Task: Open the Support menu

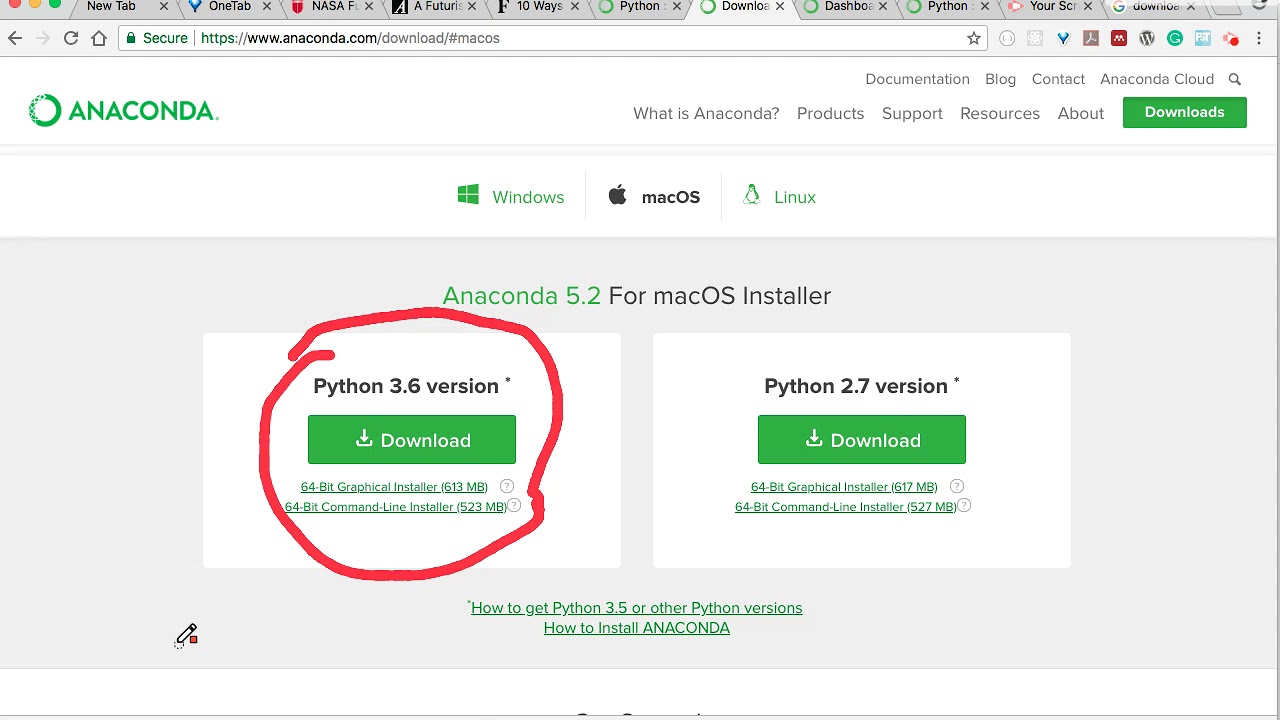Action: [x=912, y=113]
